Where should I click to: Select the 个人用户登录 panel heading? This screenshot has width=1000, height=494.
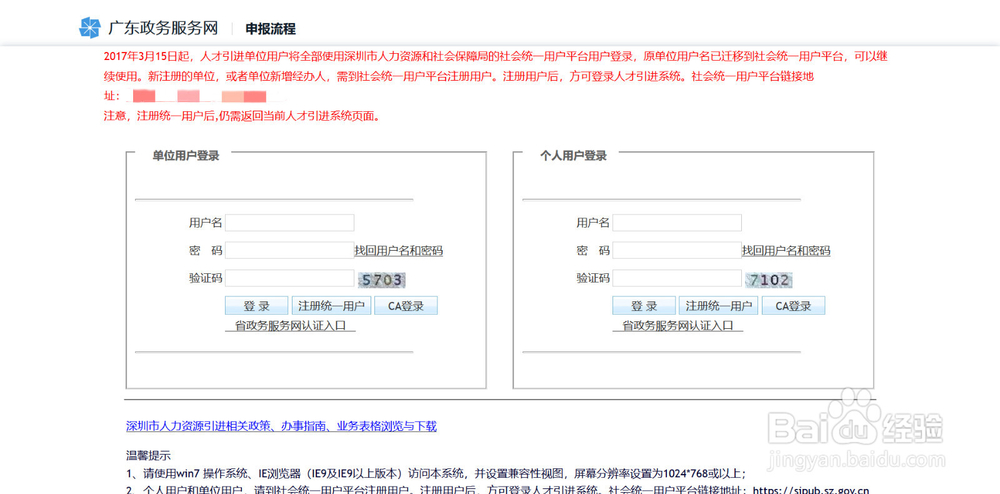[573, 156]
